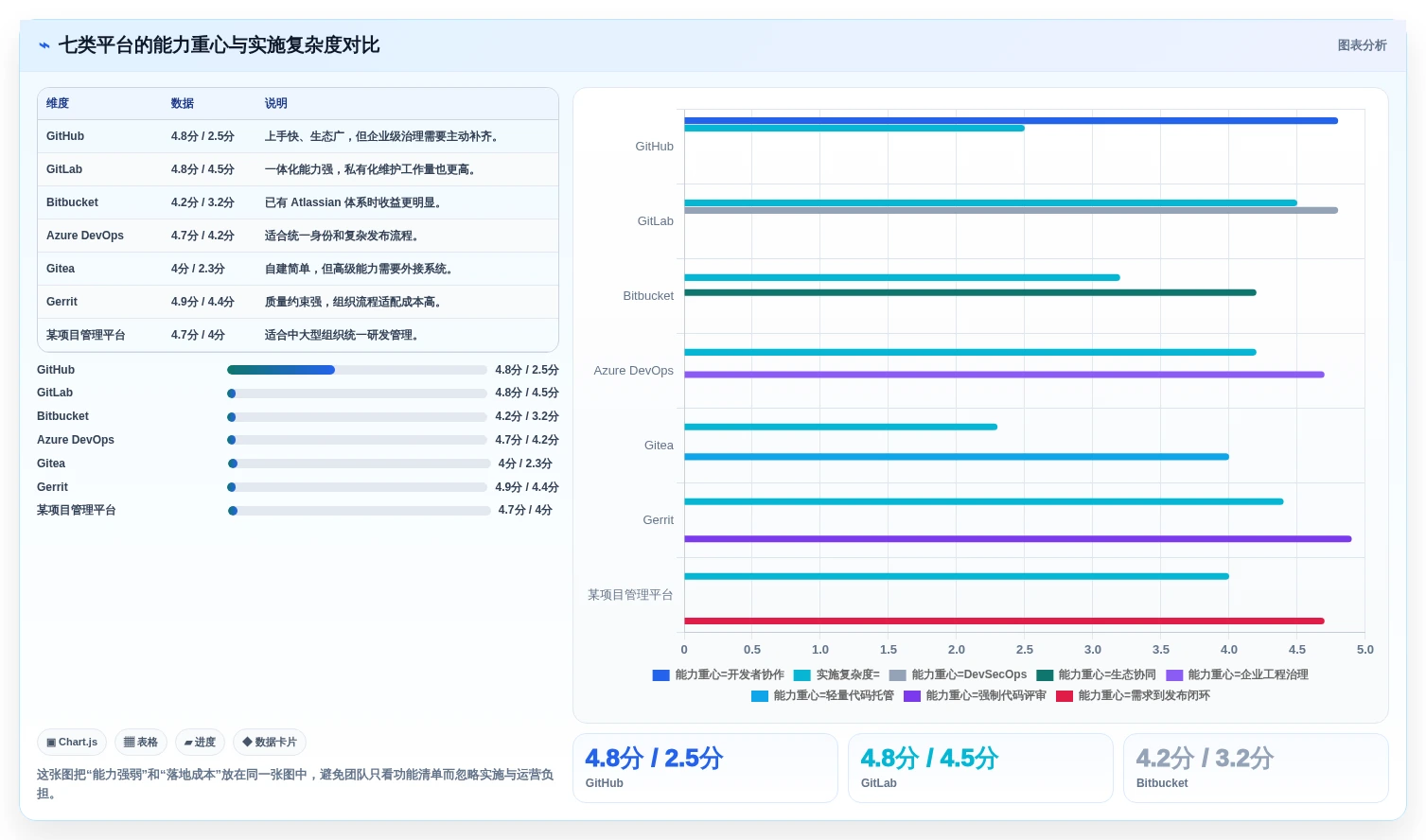Open the GitHub 4.8分 / 2.5分 data card
This screenshot has height=840, width=1426.
(x=705, y=768)
